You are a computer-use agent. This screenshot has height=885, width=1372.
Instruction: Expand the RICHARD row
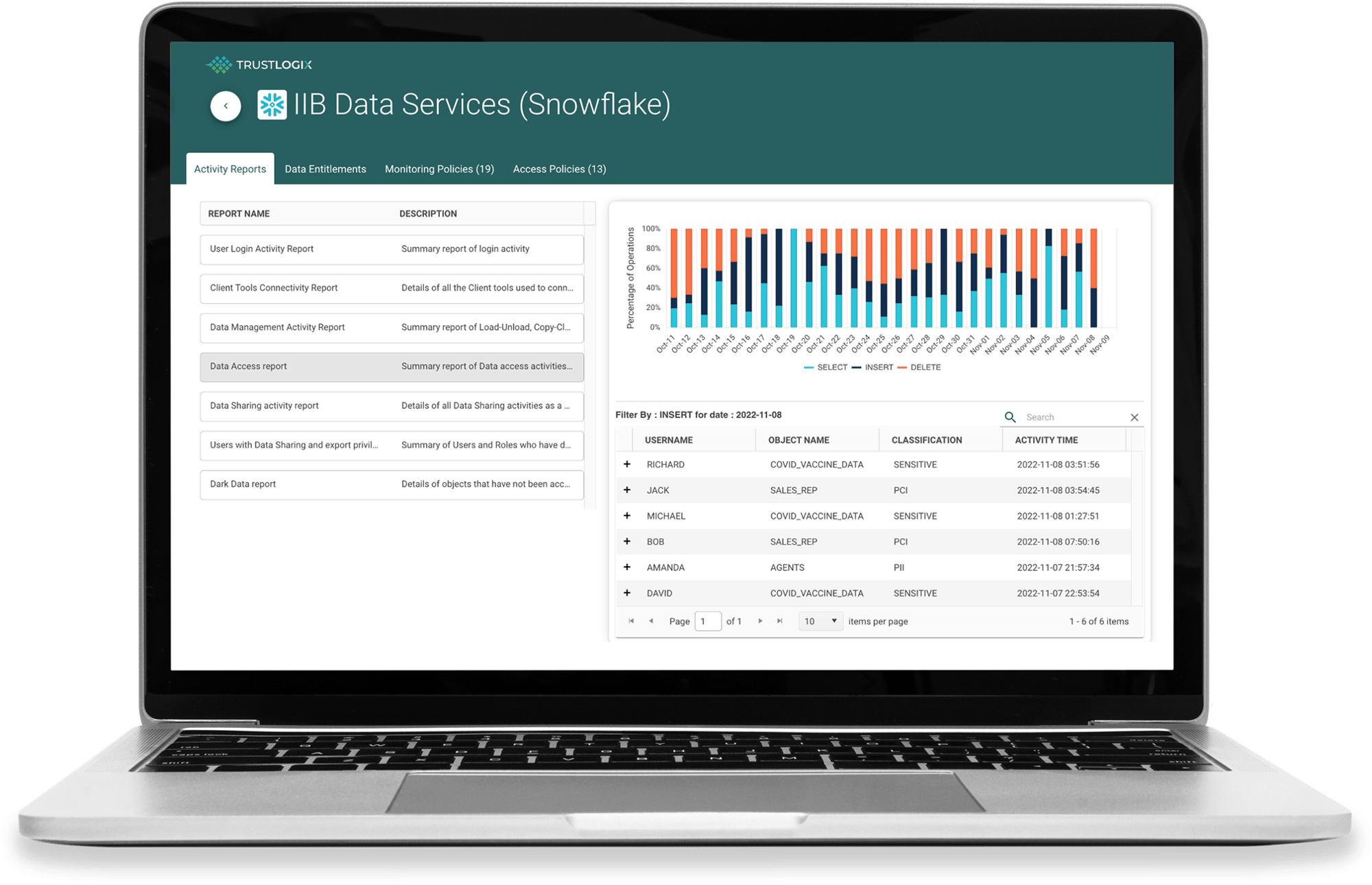tap(627, 464)
